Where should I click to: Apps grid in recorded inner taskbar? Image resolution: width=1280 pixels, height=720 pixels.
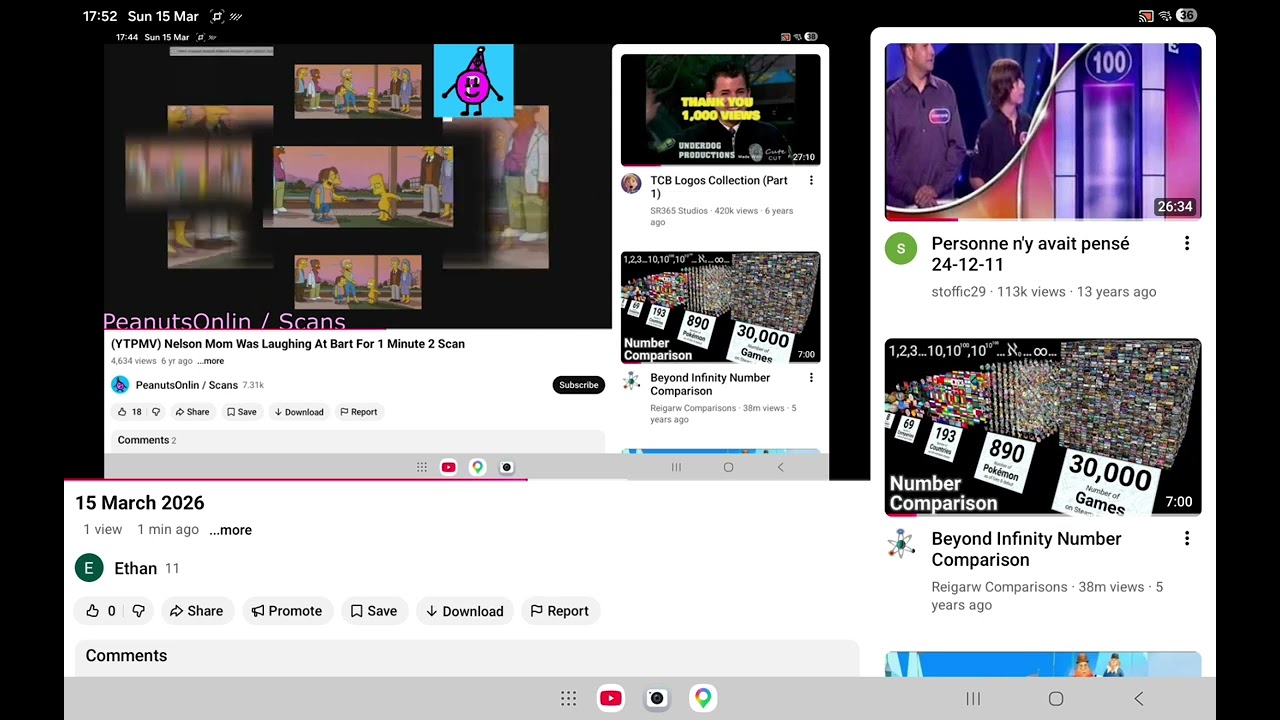point(422,467)
